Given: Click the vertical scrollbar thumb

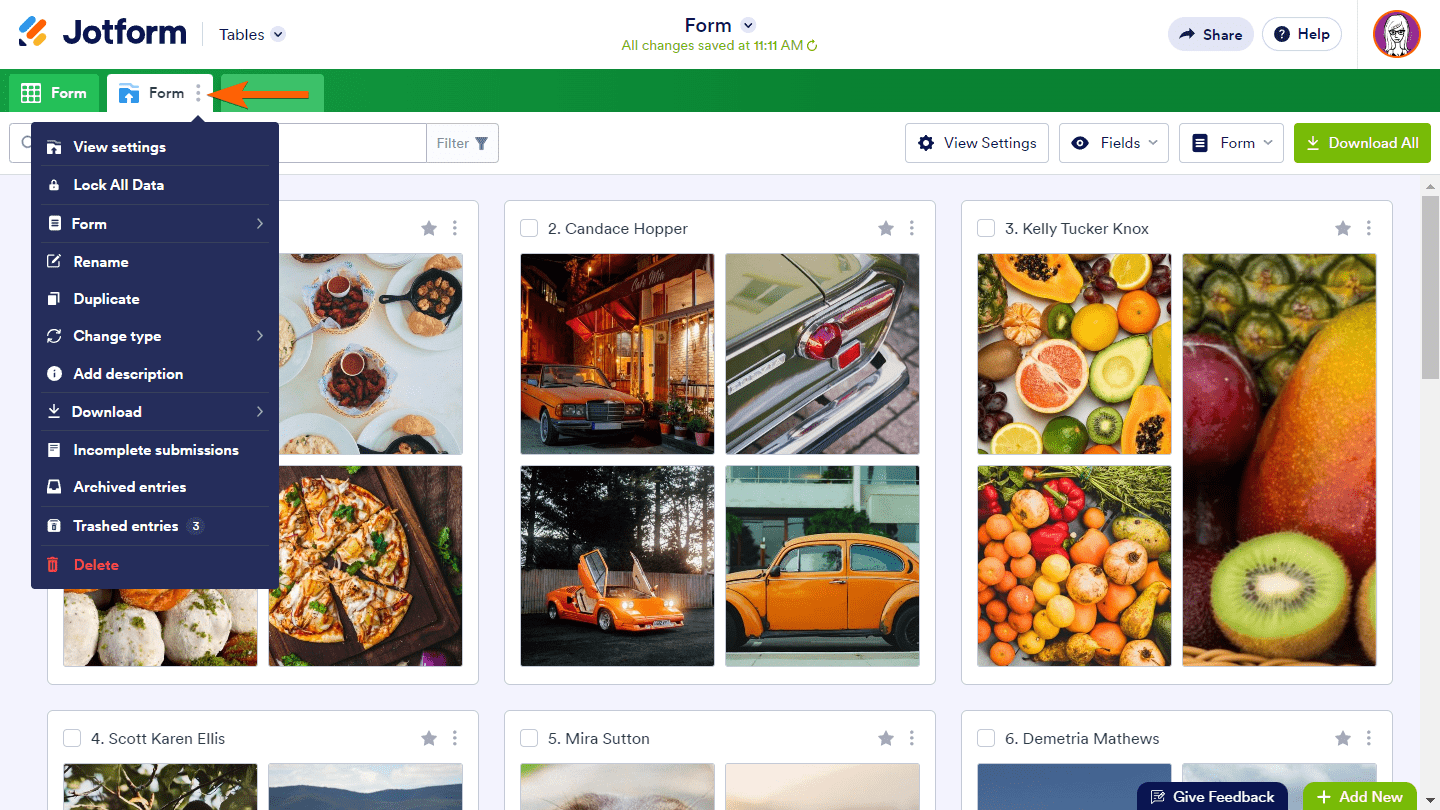Looking at the screenshot, I should click(1430, 287).
